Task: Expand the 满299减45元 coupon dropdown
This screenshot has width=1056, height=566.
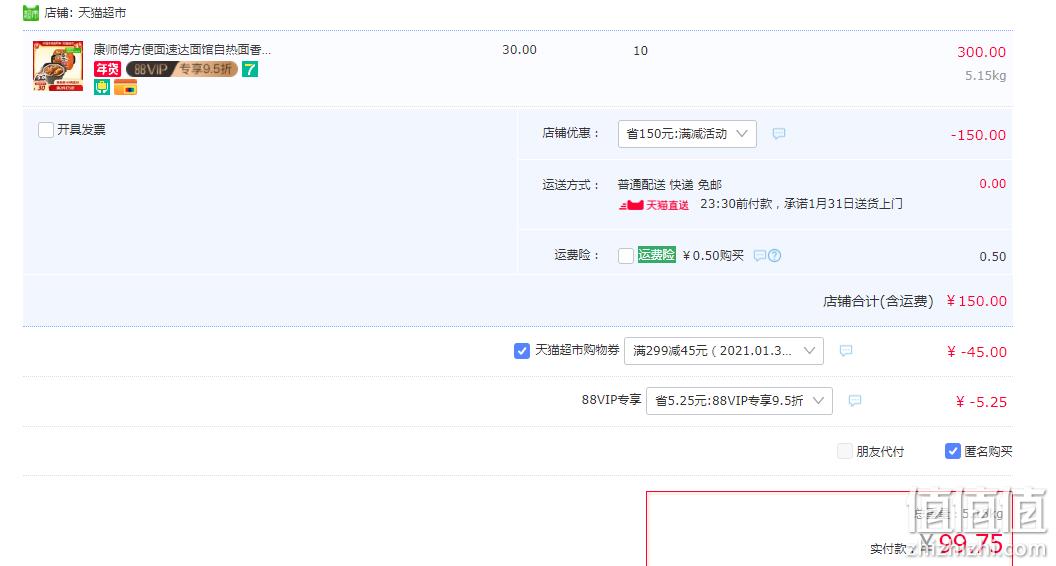Action: coord(723,350)
